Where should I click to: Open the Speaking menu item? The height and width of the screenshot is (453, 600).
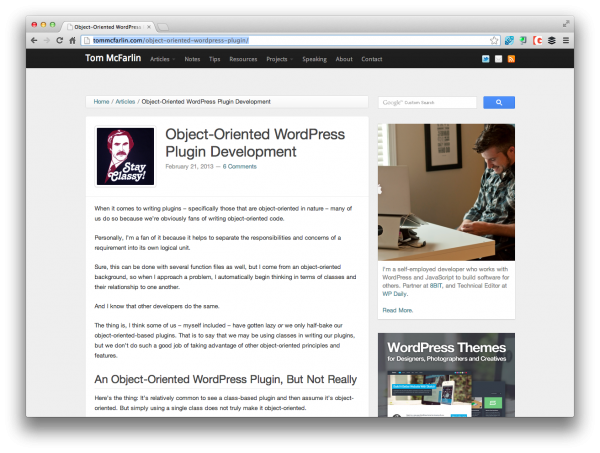tap(315, 59)
